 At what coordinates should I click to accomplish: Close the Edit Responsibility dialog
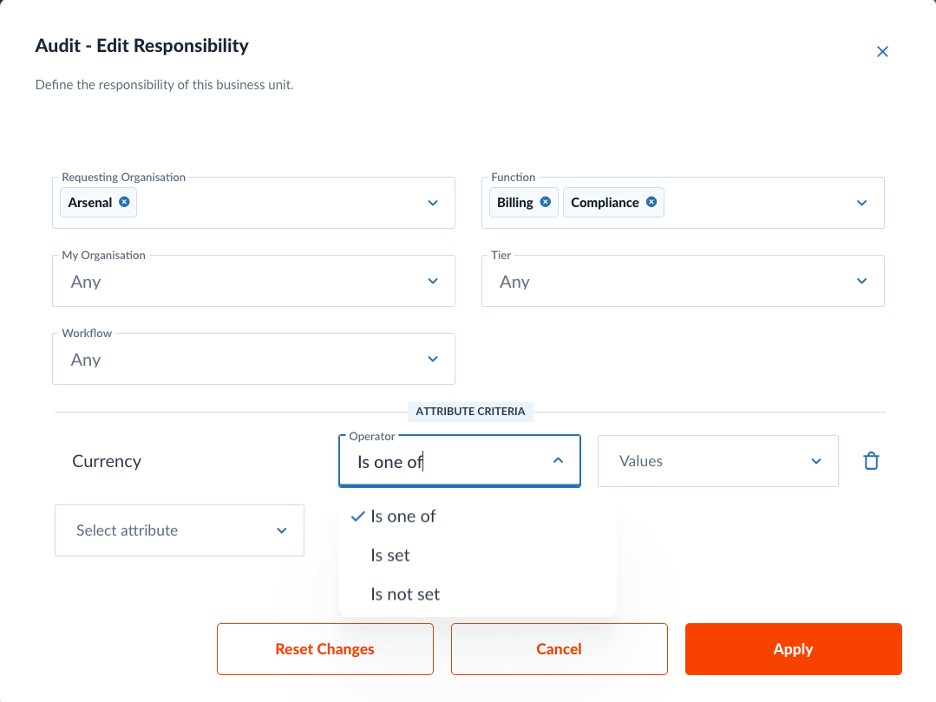(882, 52)
